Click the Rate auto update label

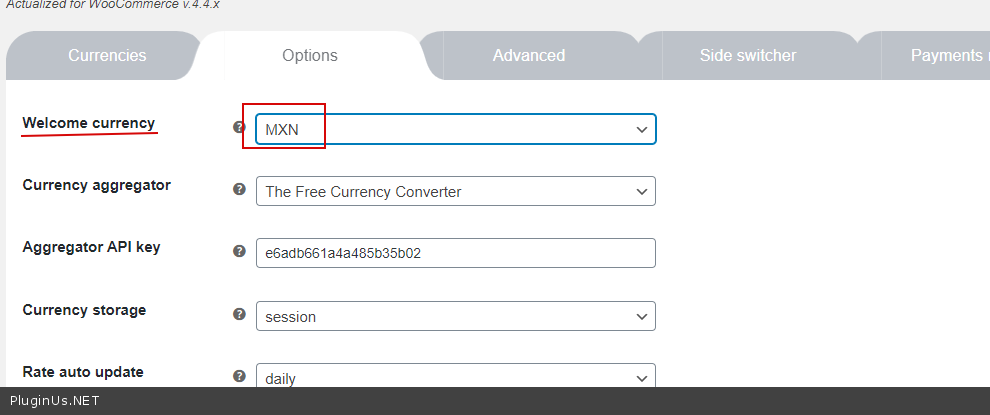pyautogui.click(x=83, y=372)
